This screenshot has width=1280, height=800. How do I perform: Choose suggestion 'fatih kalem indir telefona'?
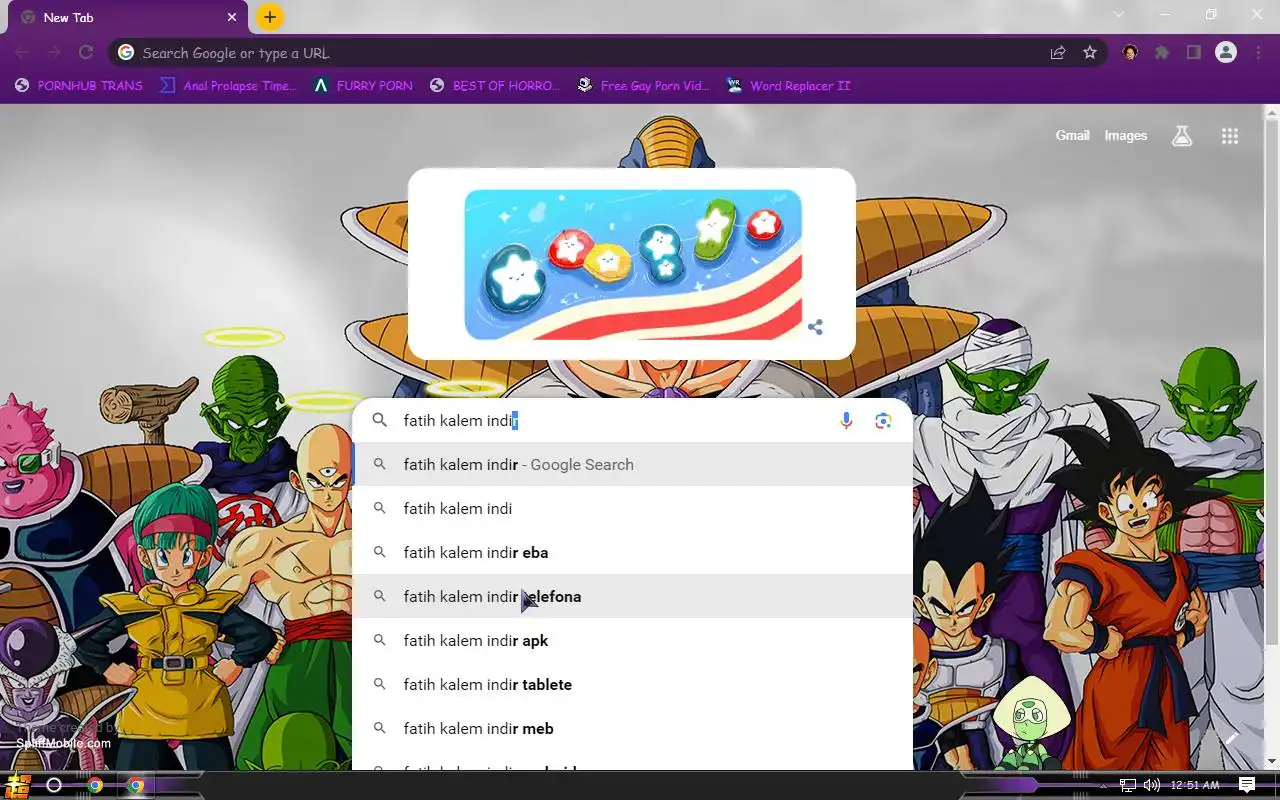click(x=633, y=597)
